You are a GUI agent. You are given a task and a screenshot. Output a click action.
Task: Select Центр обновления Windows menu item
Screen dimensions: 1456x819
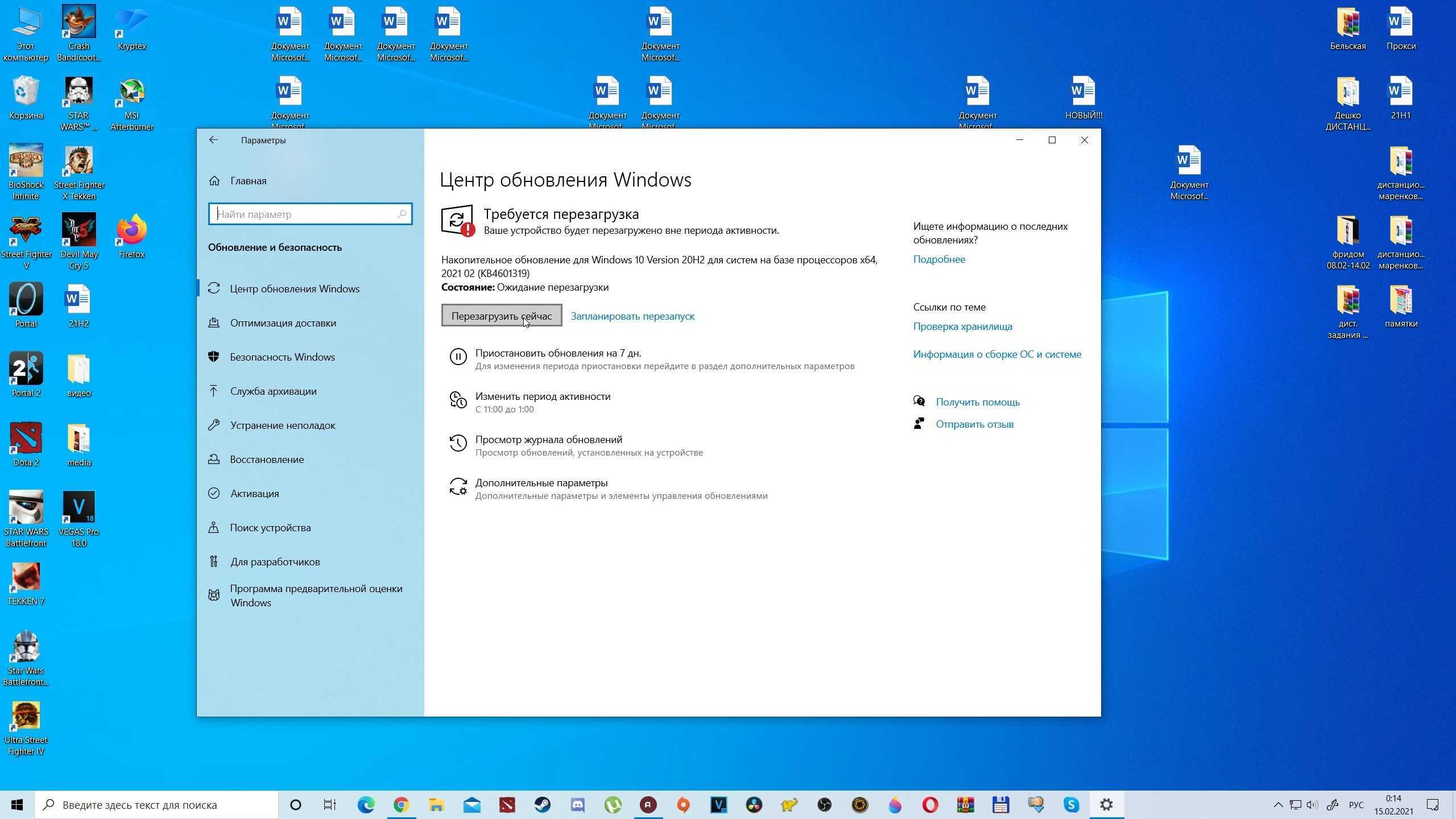point(295,288)
